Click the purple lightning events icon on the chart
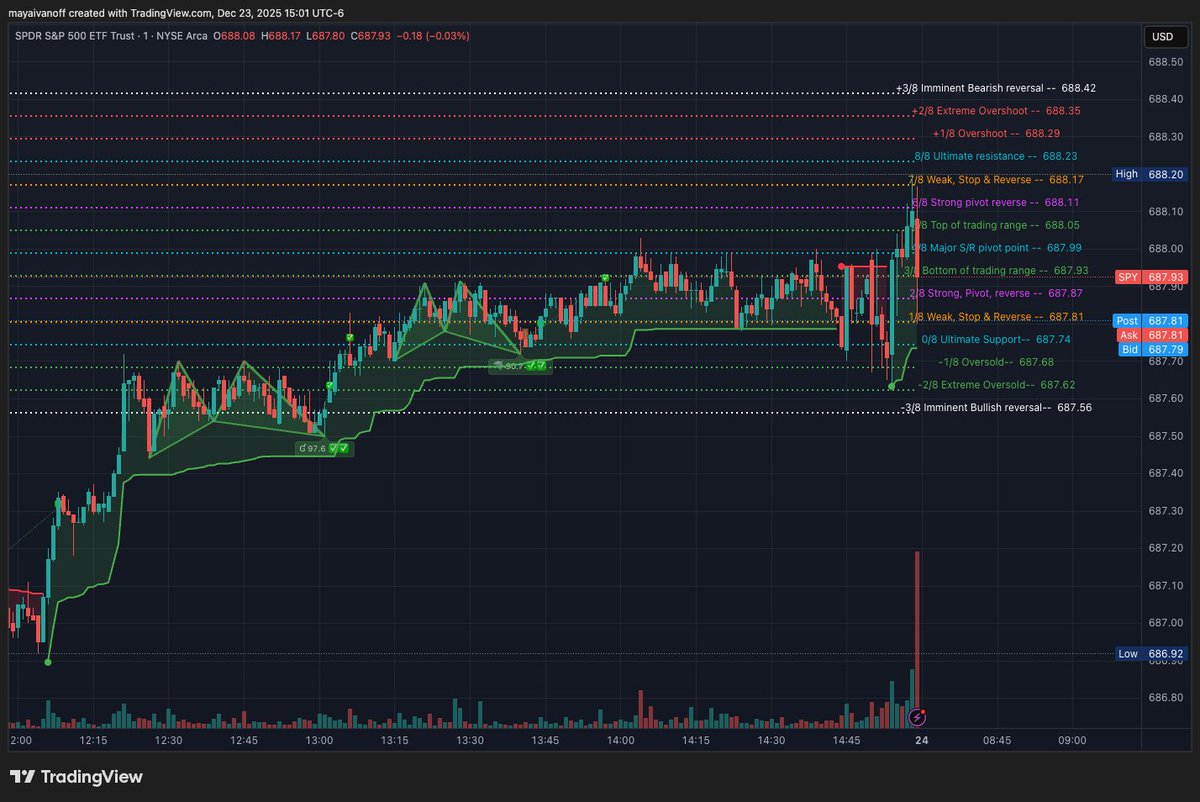This screenshot has width=1200, height=802. tap(916, 718)
